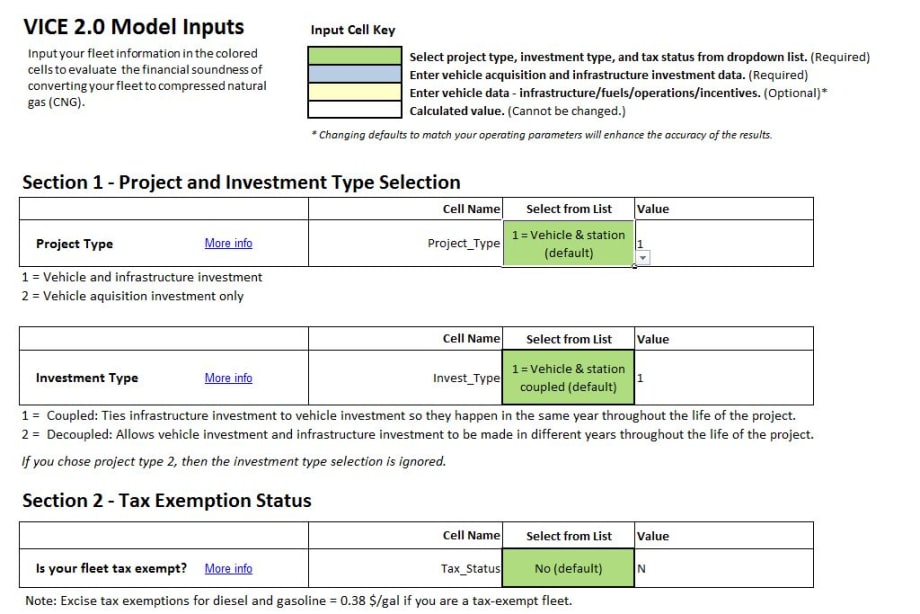Click the 'VICE 2.0 Model Inputs' title

pyautogui.click(x=133, y=27)
